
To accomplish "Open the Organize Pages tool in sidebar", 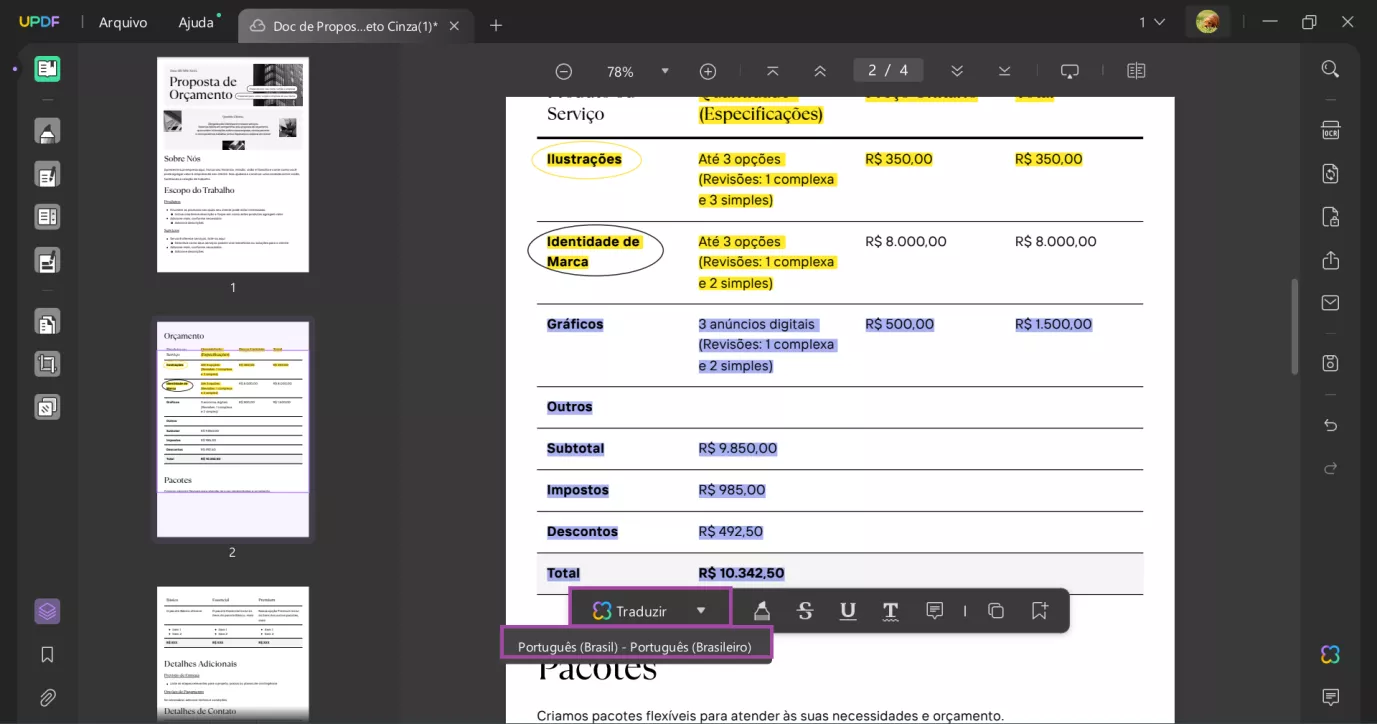I will pyautogui.click(x=47, y=322).
